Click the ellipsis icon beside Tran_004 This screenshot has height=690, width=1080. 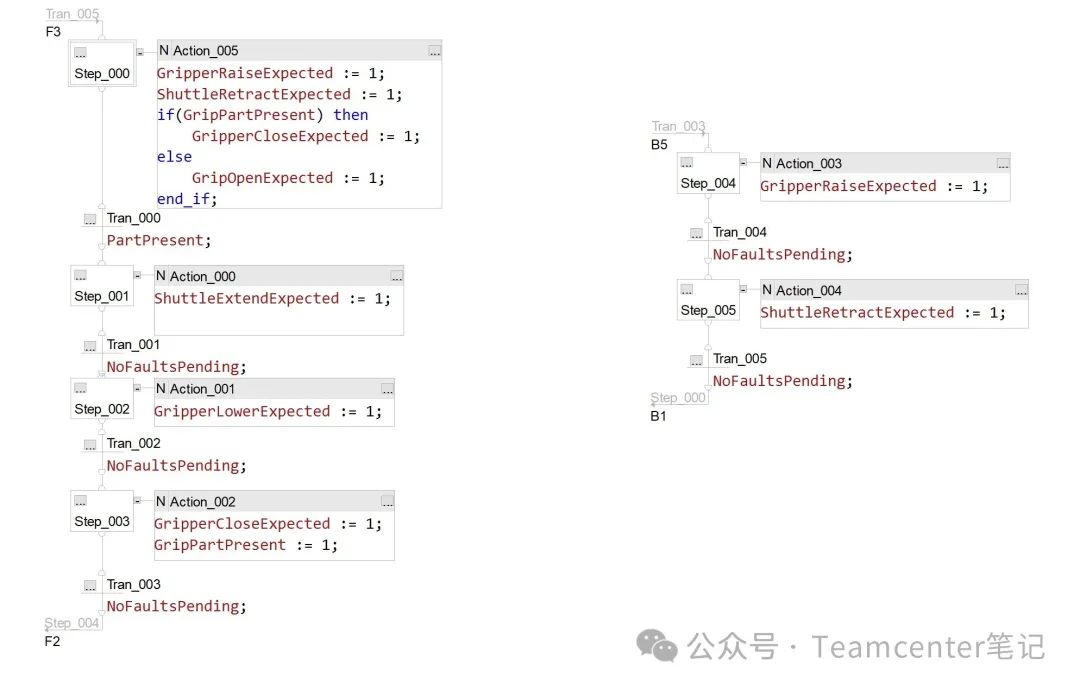696,233
